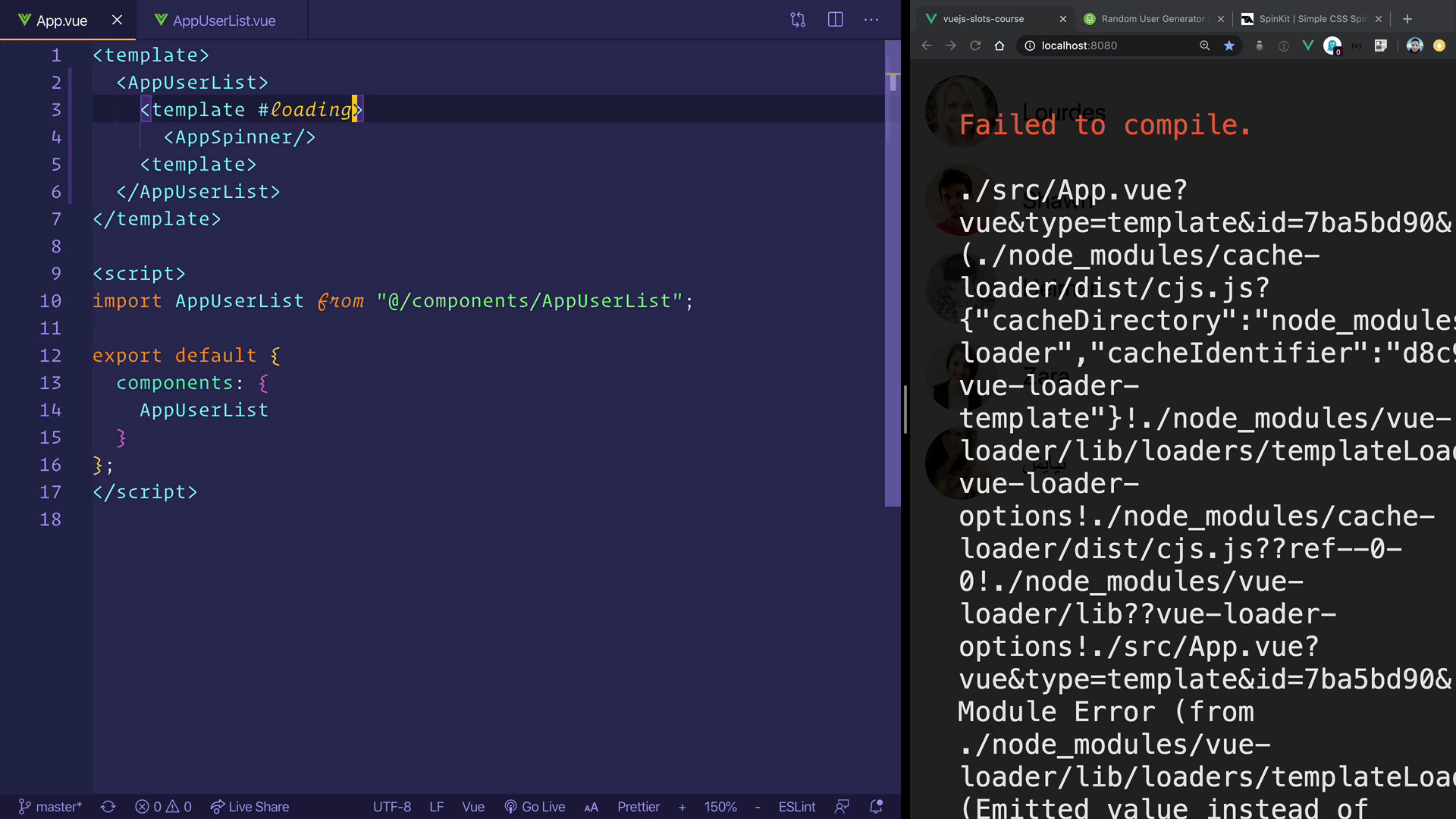Click the "Failed to compile." error heading
The height and width of the screenshot is (819, 1456).
coord(1105,125)
